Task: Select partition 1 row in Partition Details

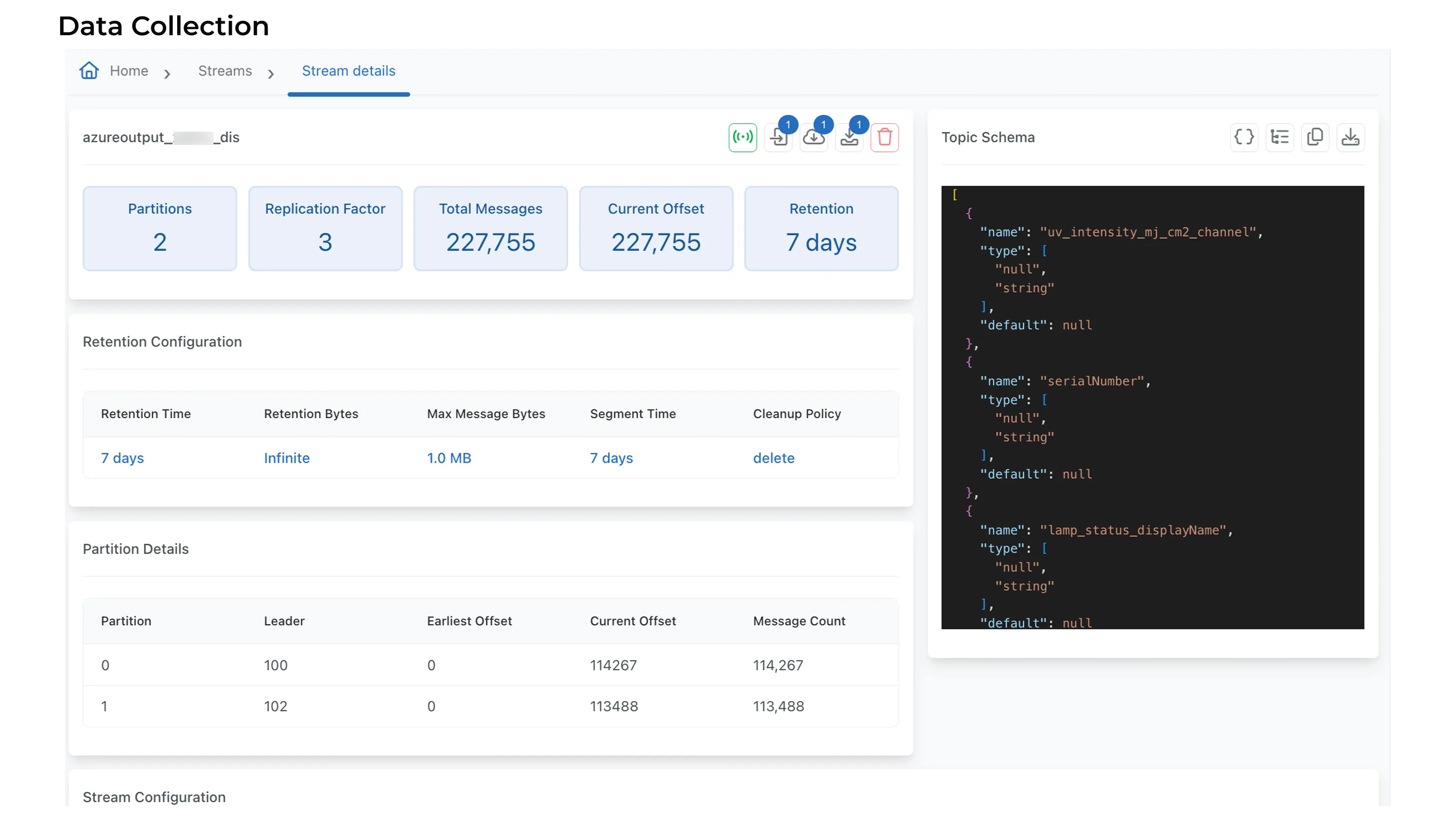Action: 490,706
